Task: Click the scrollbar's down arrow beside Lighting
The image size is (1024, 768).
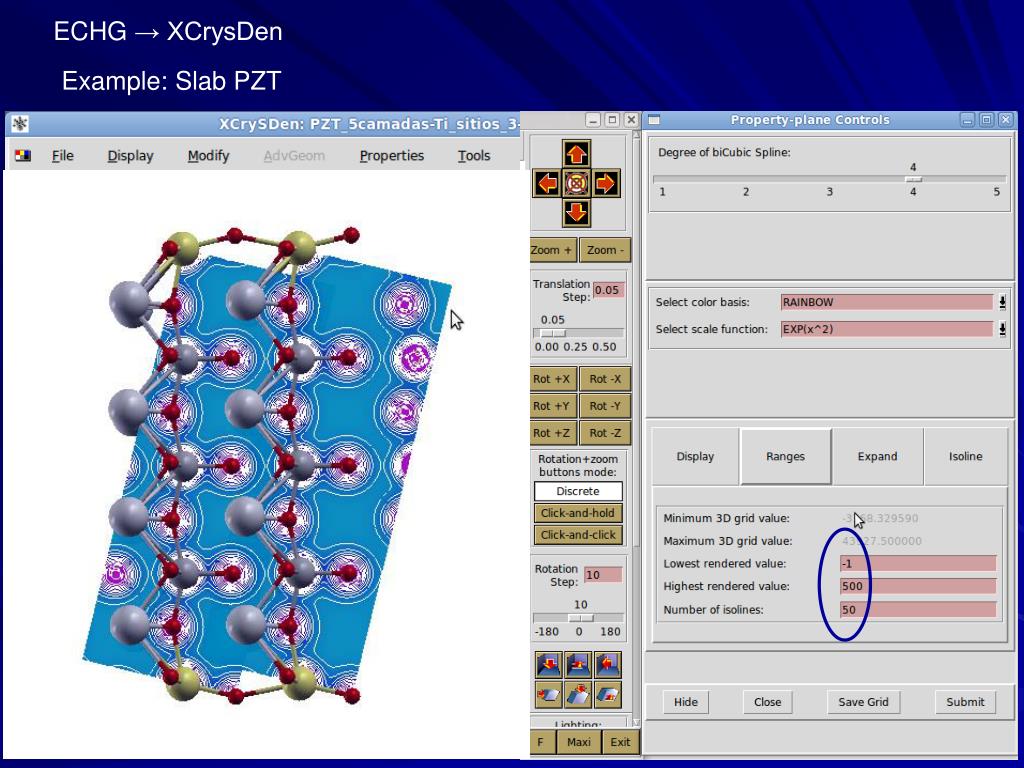Action: coord(637,722)
